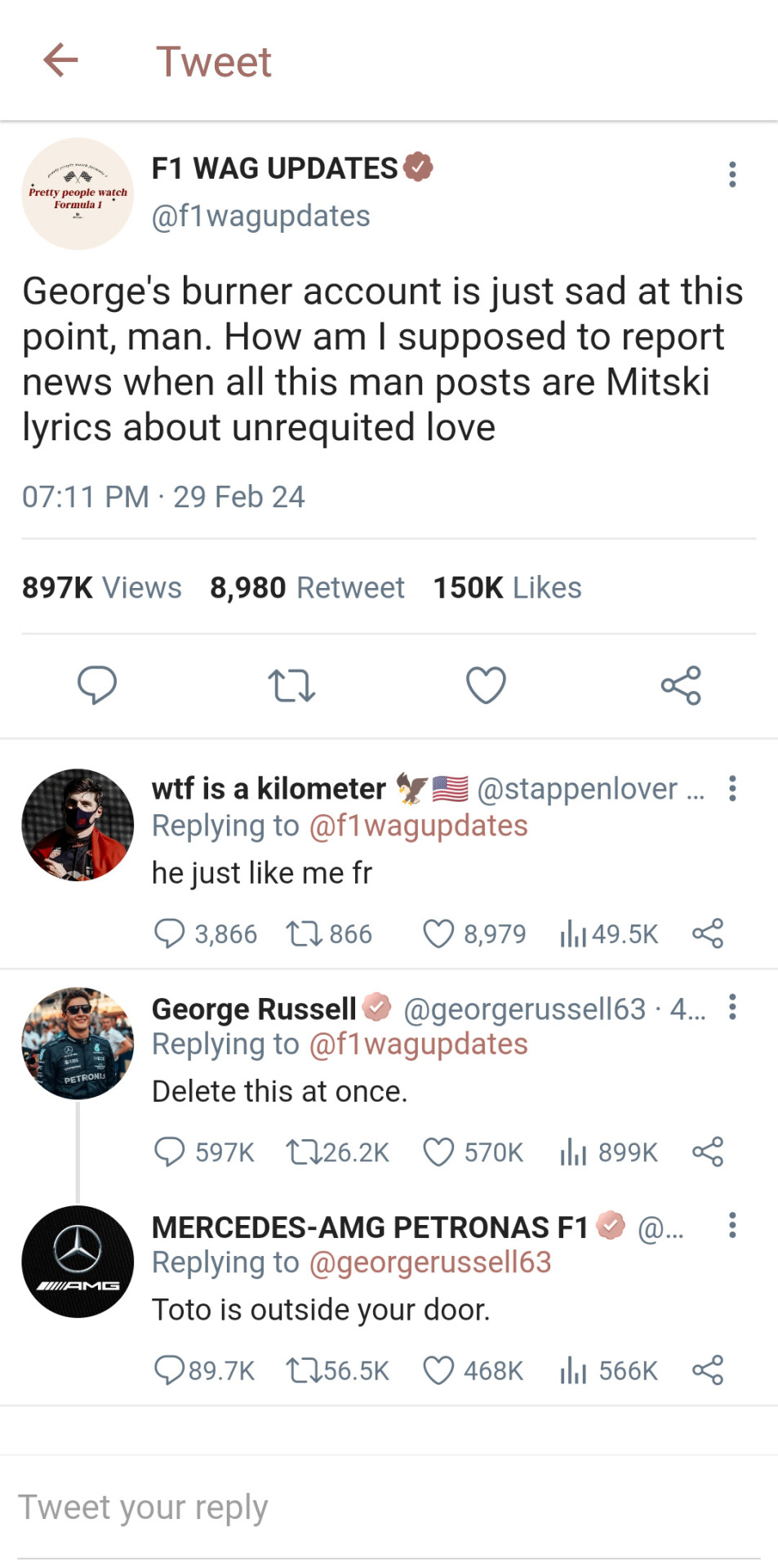Open the three-dot menu on the stappenlover reply
The height and width of the screenshot is (1568, 778).
point(732,788)
